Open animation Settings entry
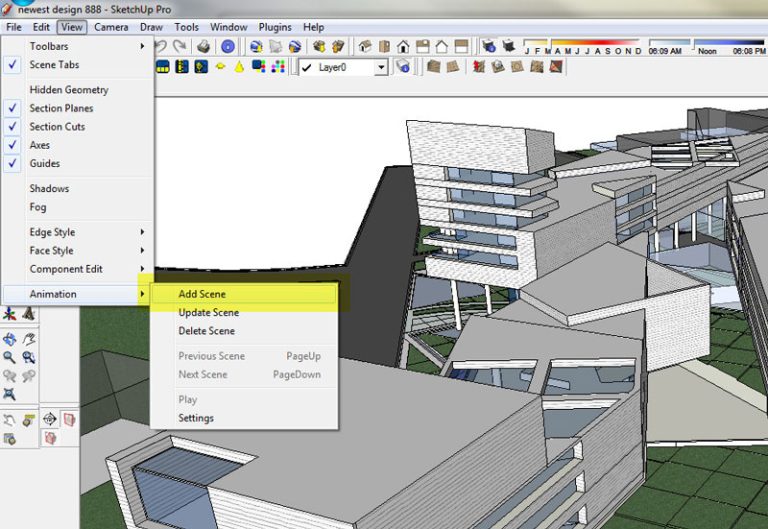The image size is (768, 529). tap(196, 418)
